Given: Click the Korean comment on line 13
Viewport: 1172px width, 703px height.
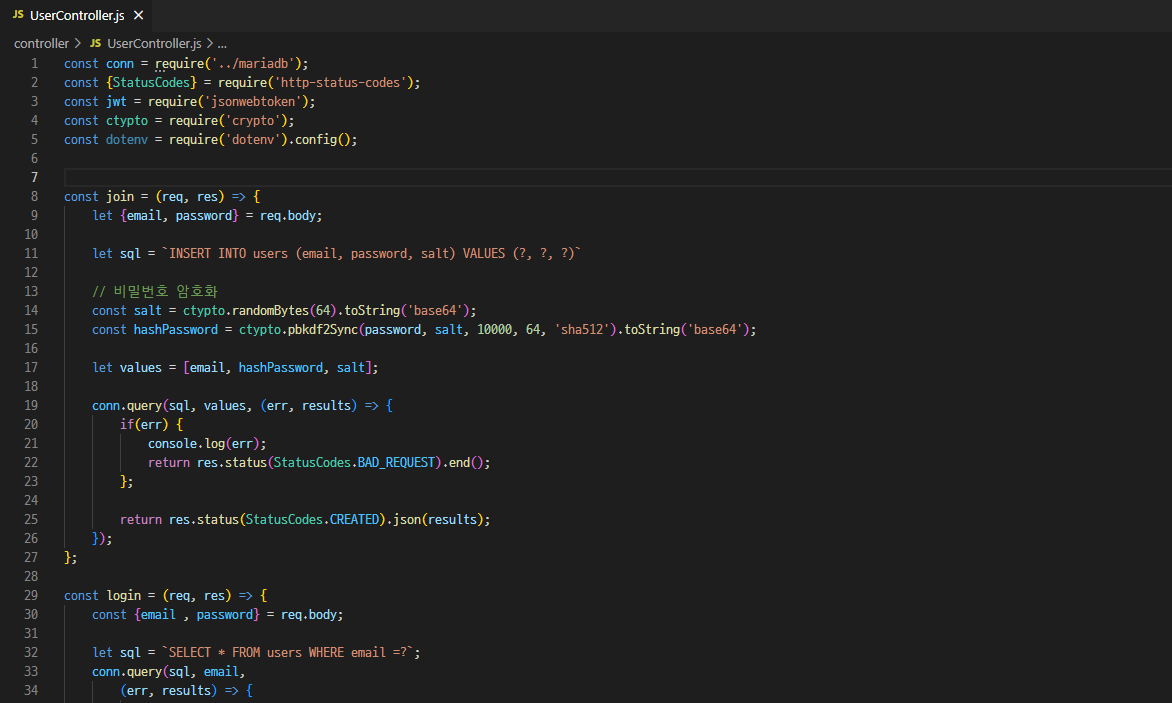Looking at the screenshot, I should (x=155, y=291).
